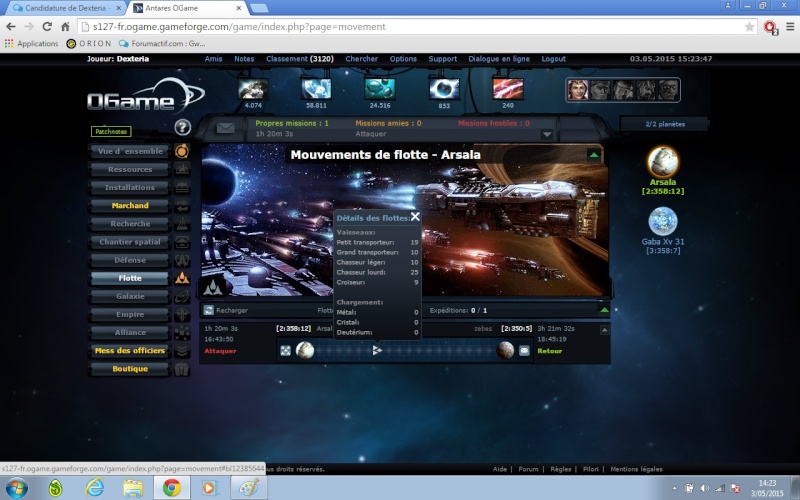Click the target moon image in fleet row
Image resolution: width=800 pixels, height=500 pixels.
click(x=505, y=351)
